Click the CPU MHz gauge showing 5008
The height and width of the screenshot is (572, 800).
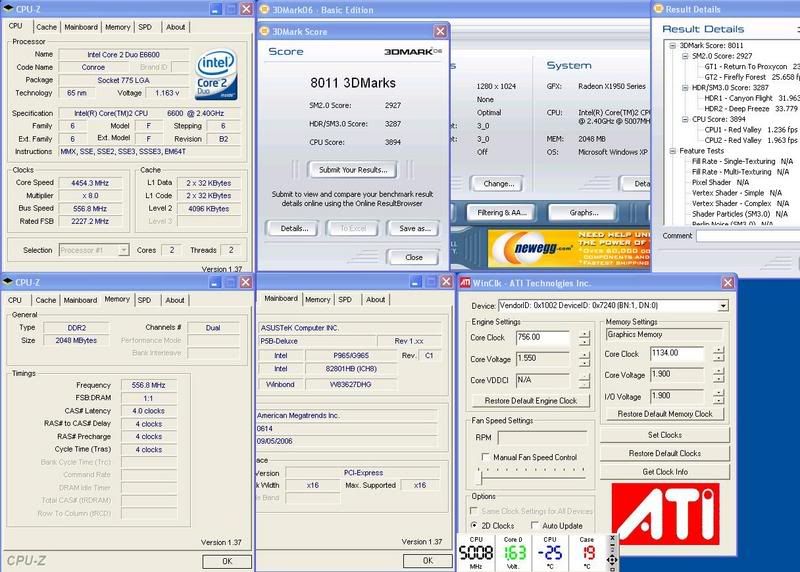[476, 553]
